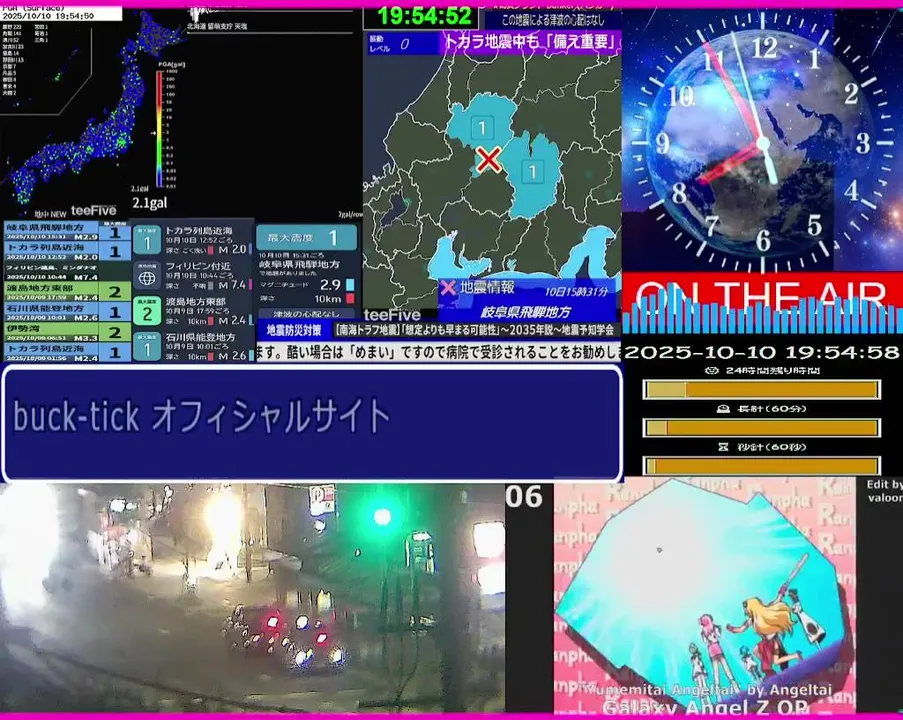Click the white arrow pointer on PGA scale

[153, 133]
